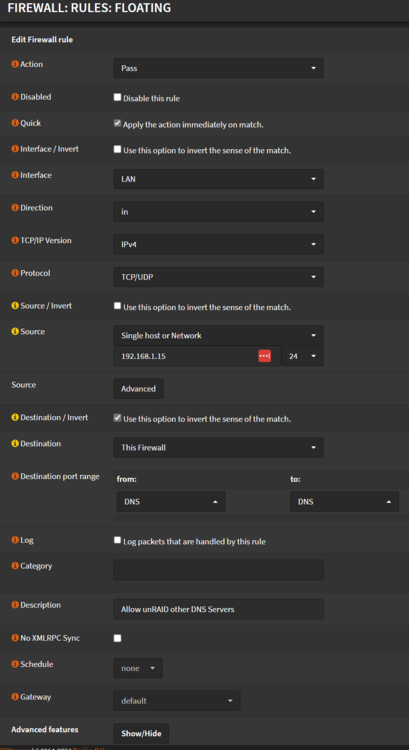This screenshot has width=409, height=750.
Task: Click the info icon beside Action
Action: coord(15,64)
